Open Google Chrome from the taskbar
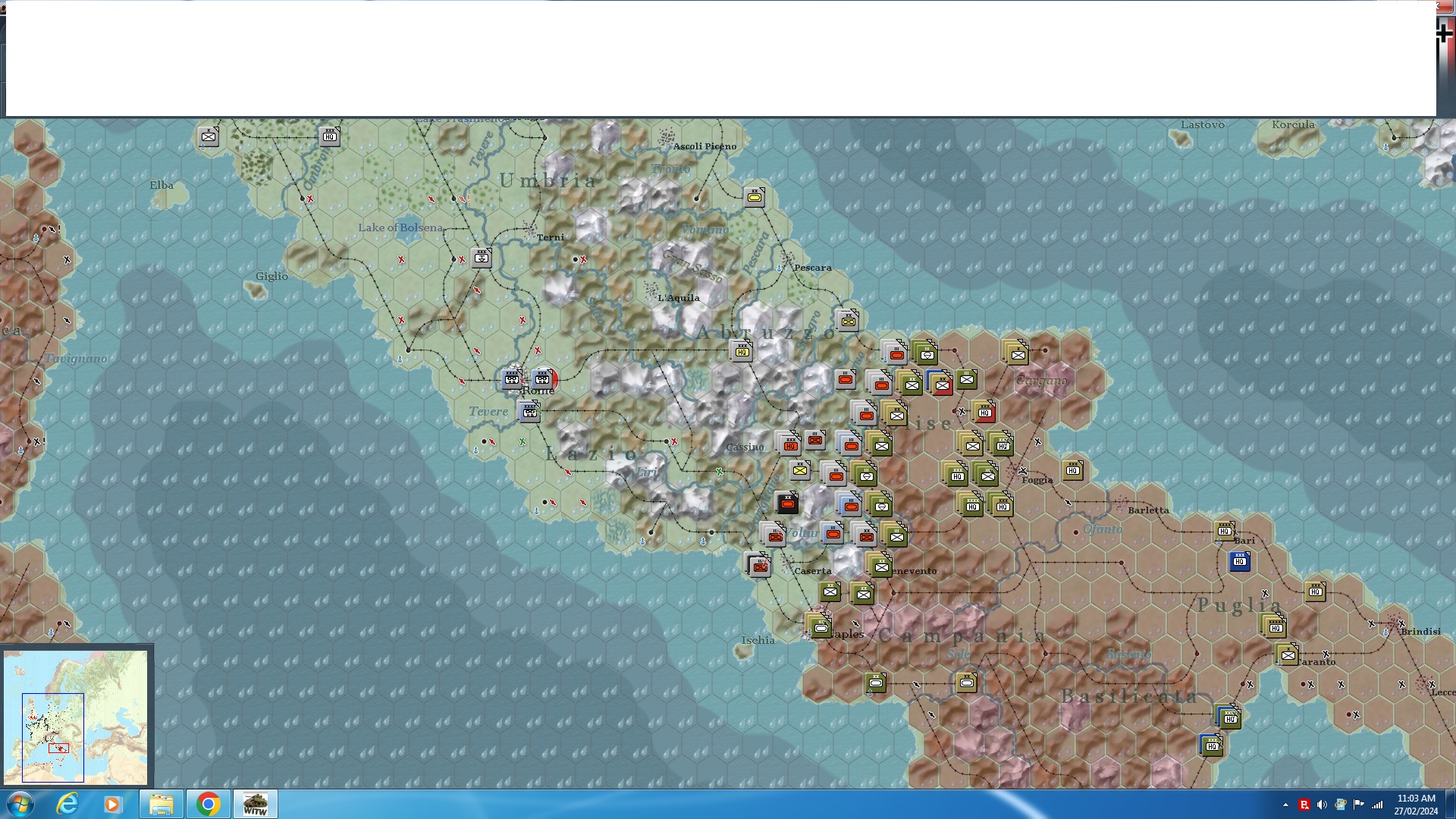 [x=208, y=804]
